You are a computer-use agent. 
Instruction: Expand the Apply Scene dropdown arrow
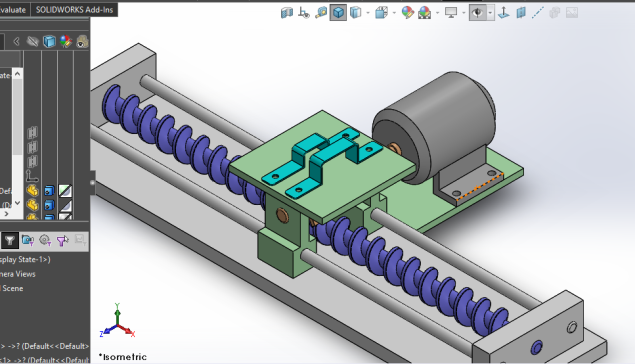coord(437,13)
